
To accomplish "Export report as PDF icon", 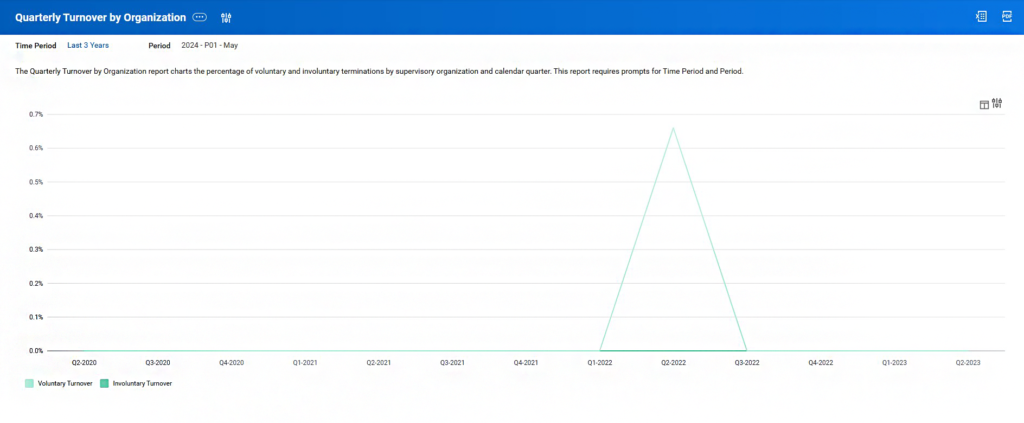I will click(x=1007, y=17).
